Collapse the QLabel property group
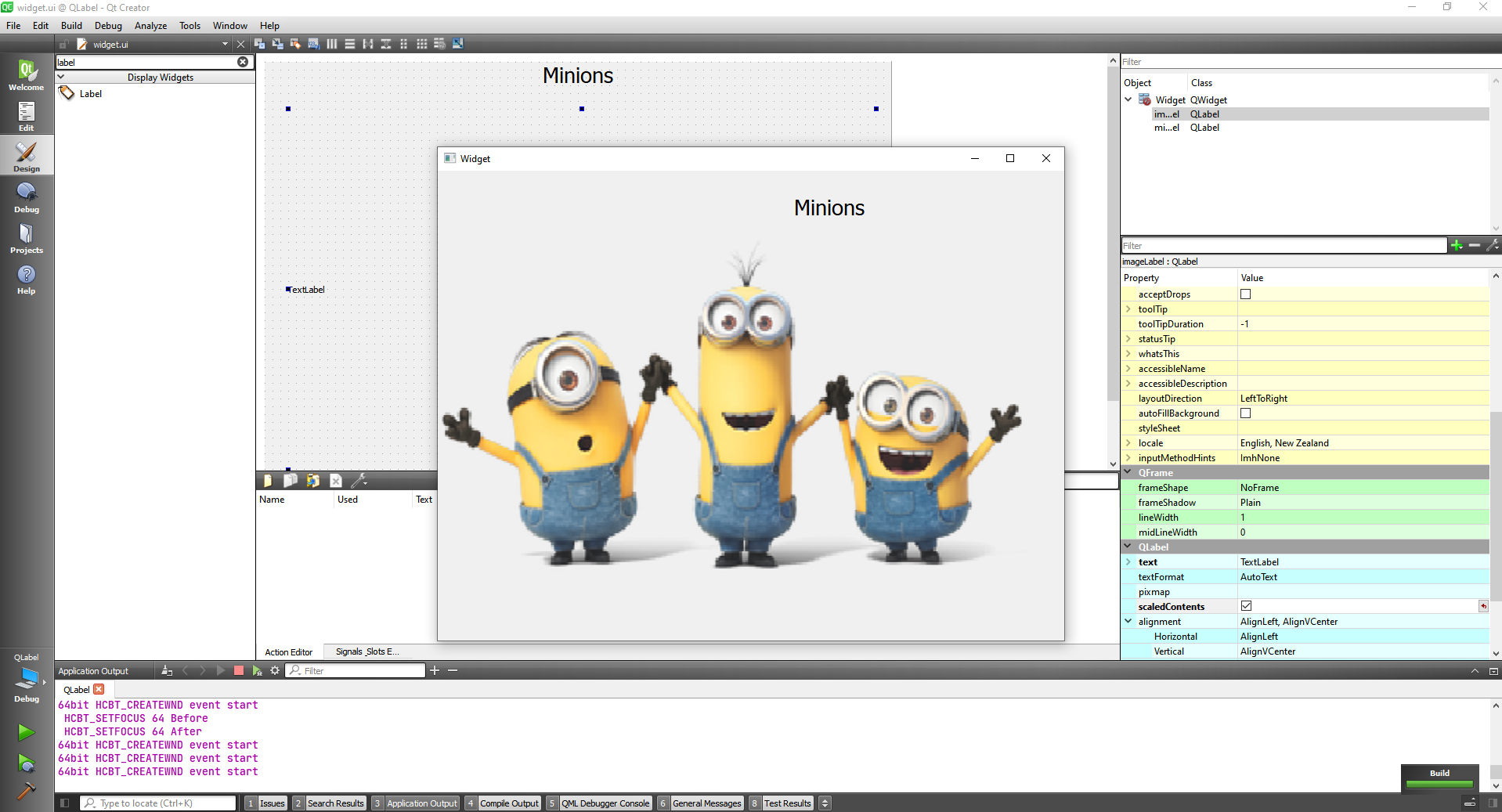This screenshot has width=1502, height=812. 1128,547
